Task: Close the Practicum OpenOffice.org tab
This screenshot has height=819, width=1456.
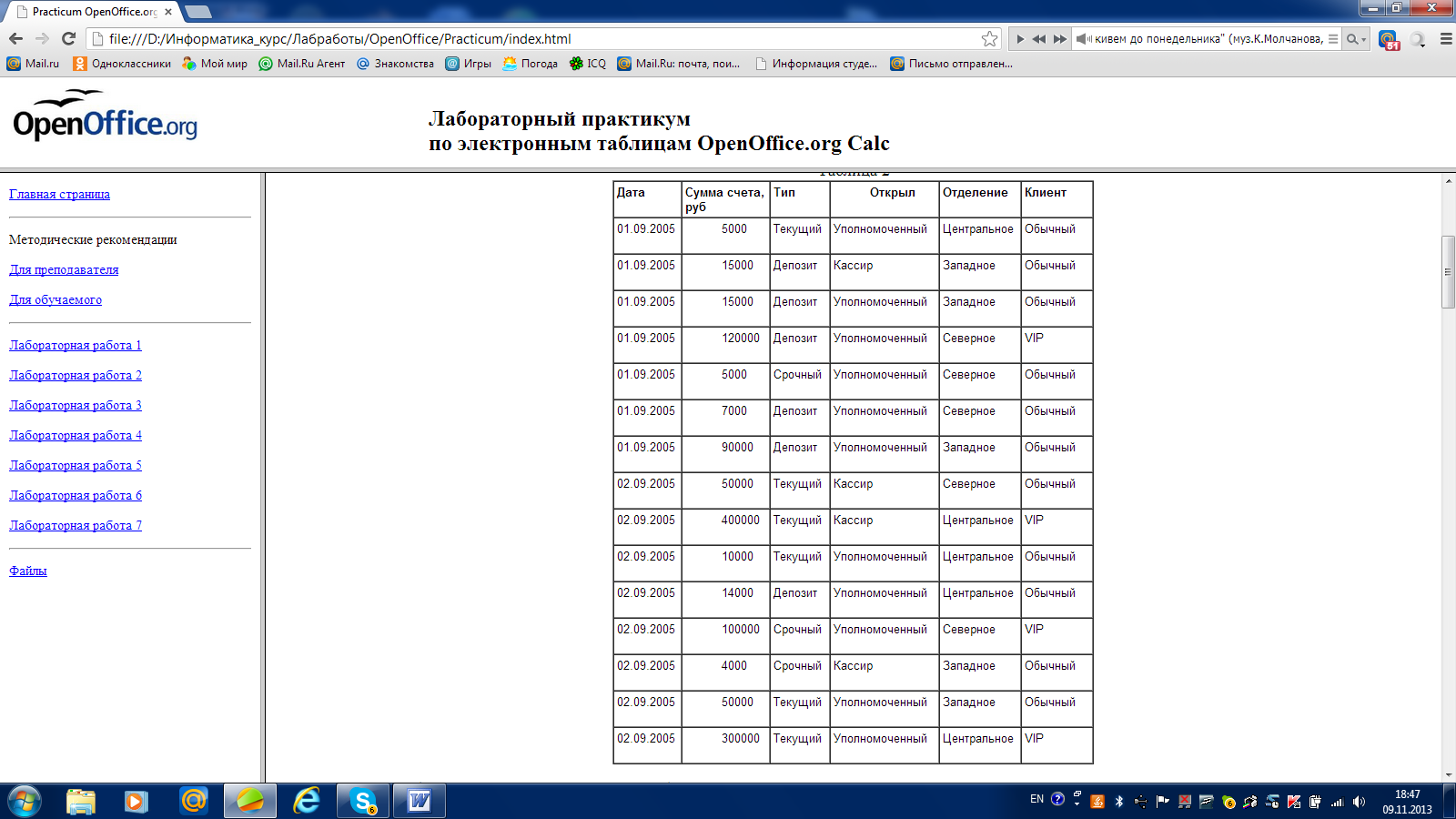Action: [168, 12]
